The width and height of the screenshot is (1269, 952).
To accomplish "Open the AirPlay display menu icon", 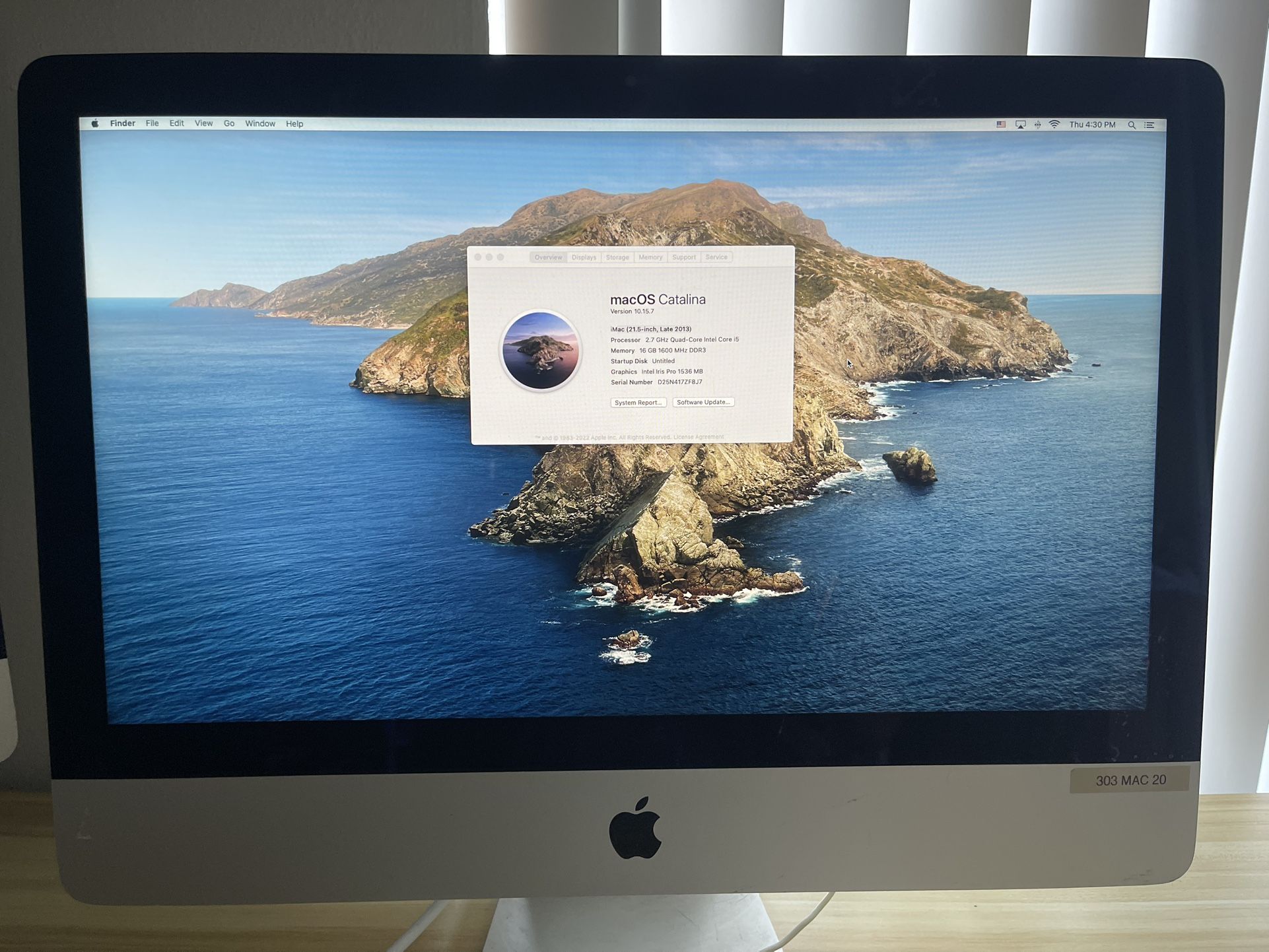I will pos(1020,125).
